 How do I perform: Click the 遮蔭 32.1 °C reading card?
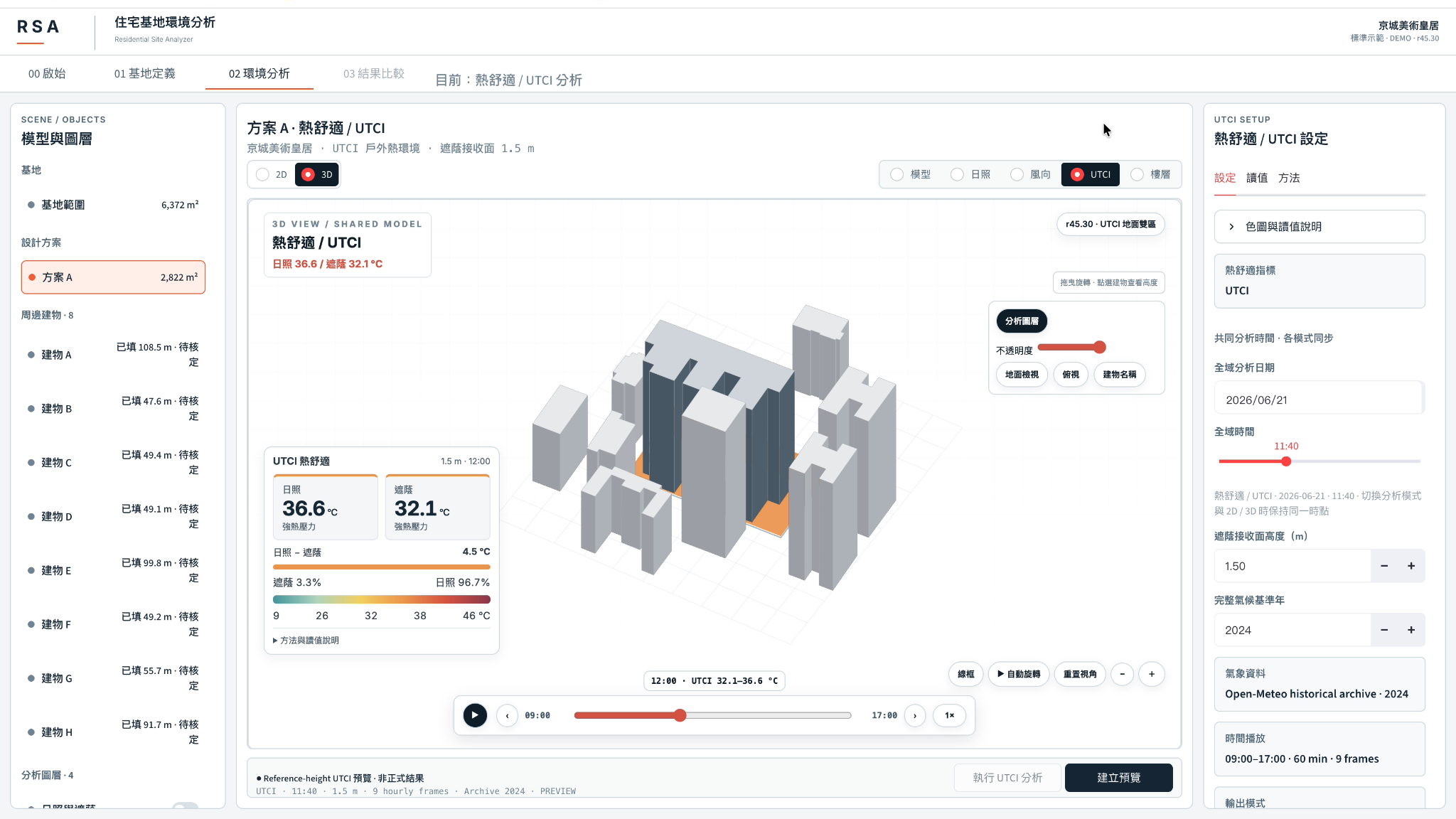(x=438, y=508)
